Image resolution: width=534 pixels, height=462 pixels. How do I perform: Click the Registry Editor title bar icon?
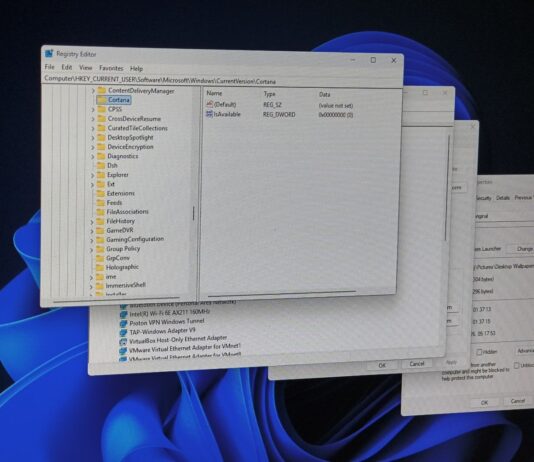49,53
